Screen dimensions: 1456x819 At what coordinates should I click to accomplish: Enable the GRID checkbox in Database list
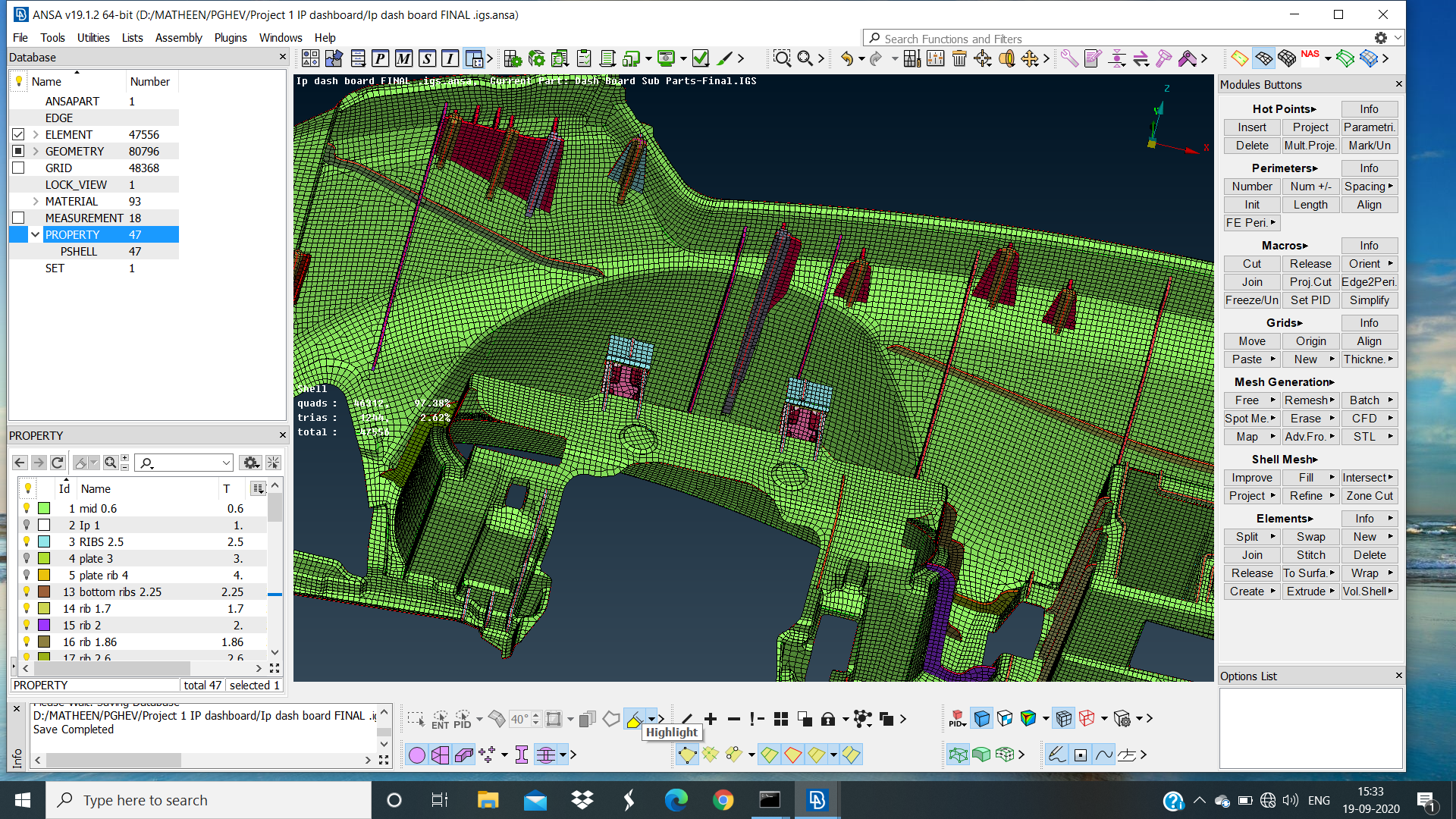coord(17,168)
